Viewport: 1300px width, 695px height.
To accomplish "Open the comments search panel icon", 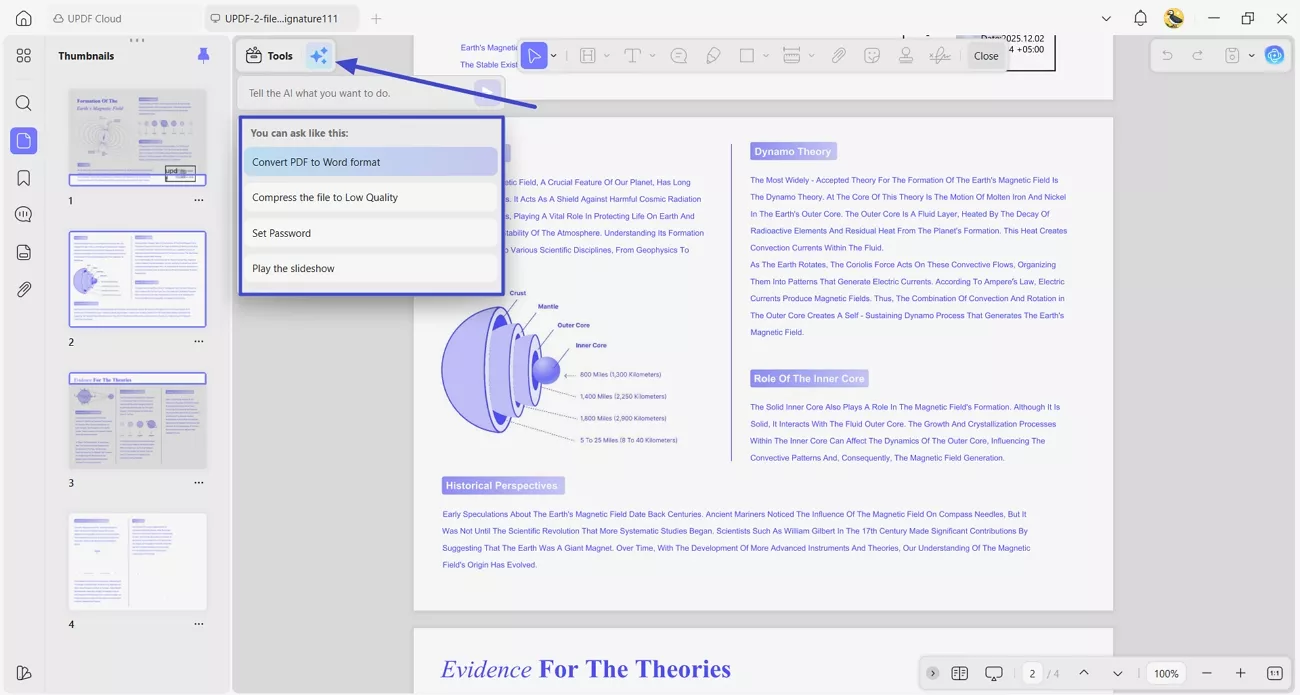I will (x=24, y=215).
